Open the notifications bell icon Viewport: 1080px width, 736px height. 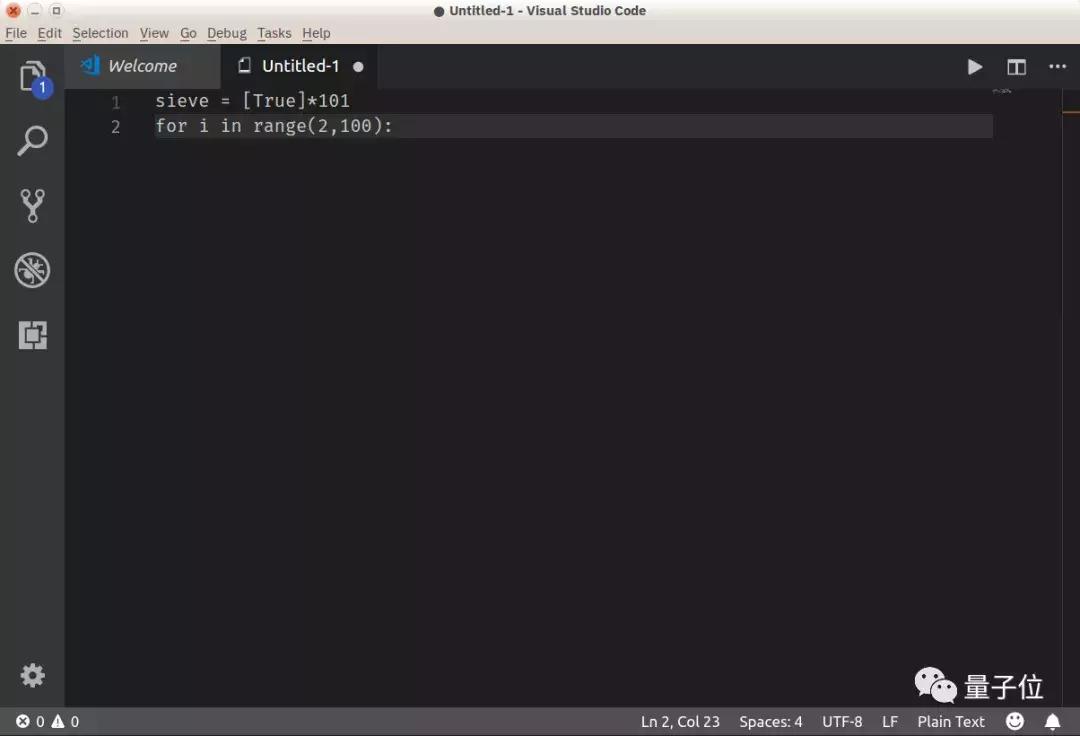(x=1052, y=721)
